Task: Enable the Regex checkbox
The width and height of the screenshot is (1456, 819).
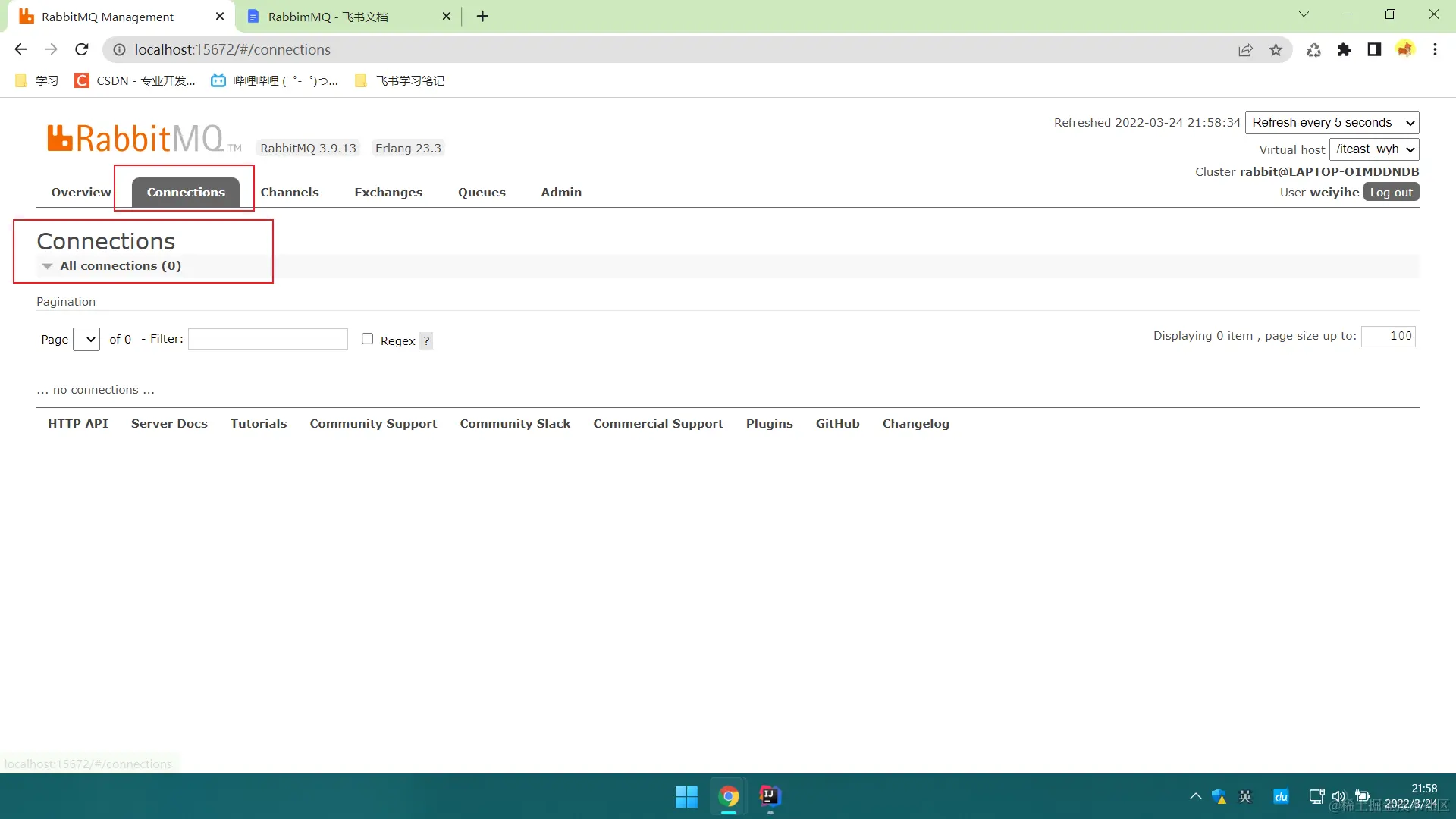Action: tap(368, 339)
